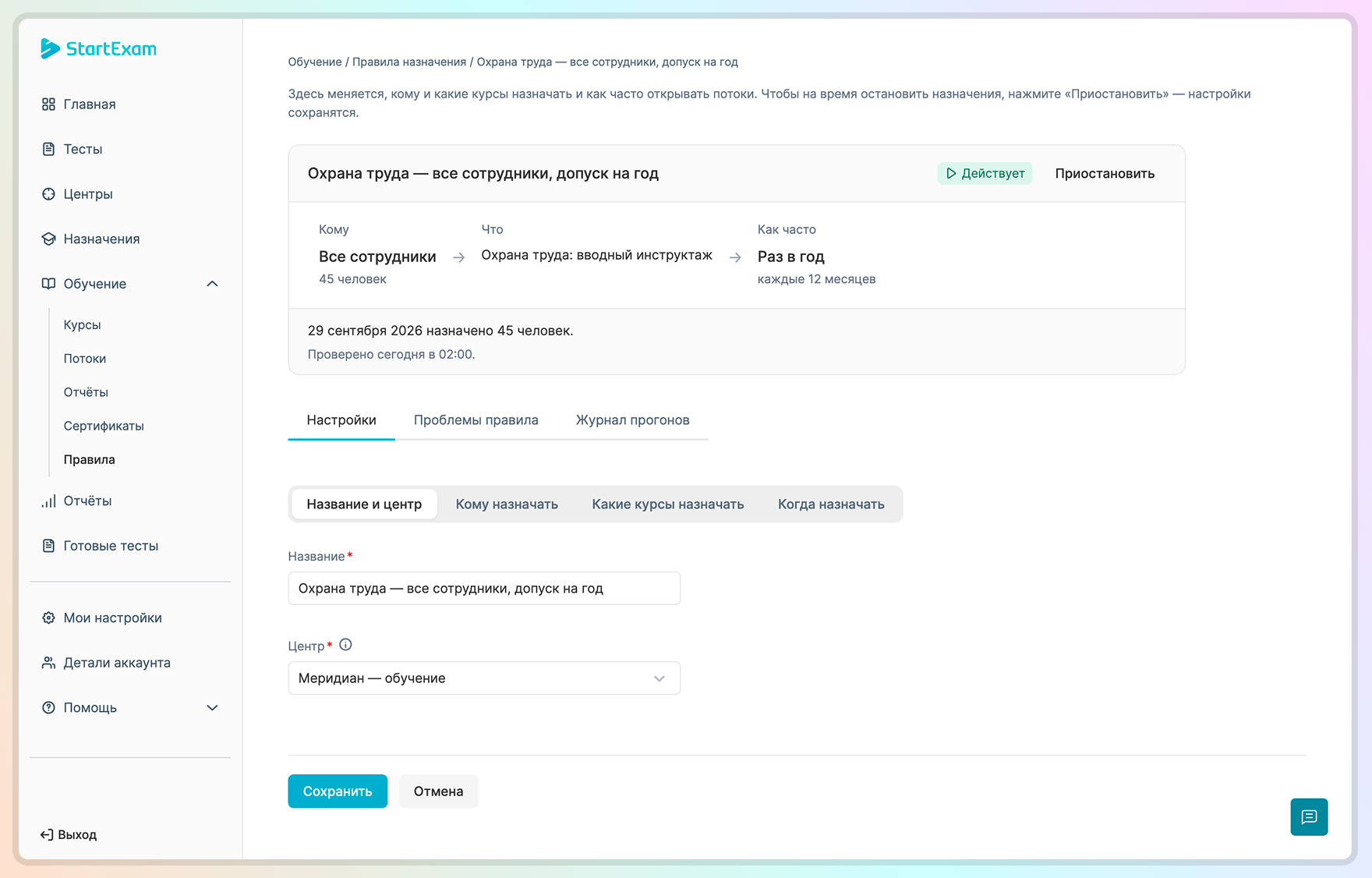Screen dimensions: 1372x878
Task: Switch to the Настройки tab
Action: [x=341, y=420]
